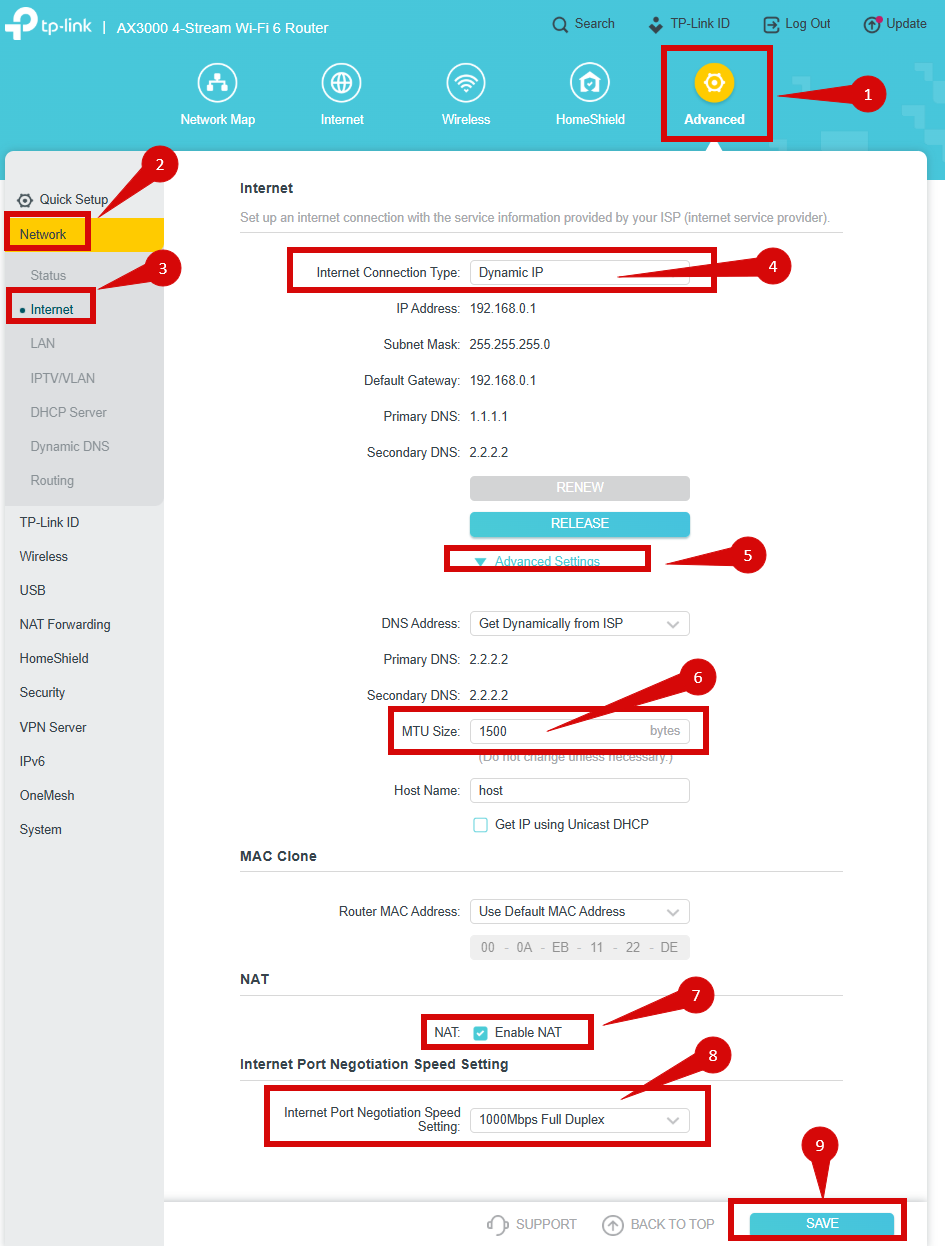The height and width of the screenshot is (1246, 945).
Task: Expand the Router MAC Address dropdown
Action: tap(579, 912)
